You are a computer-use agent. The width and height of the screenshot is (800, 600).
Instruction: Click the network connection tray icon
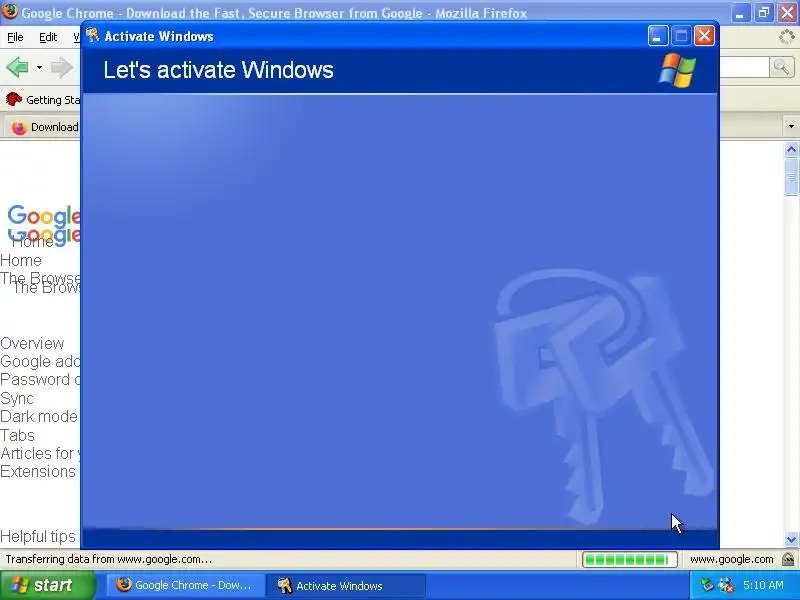(x=726, y=585)
